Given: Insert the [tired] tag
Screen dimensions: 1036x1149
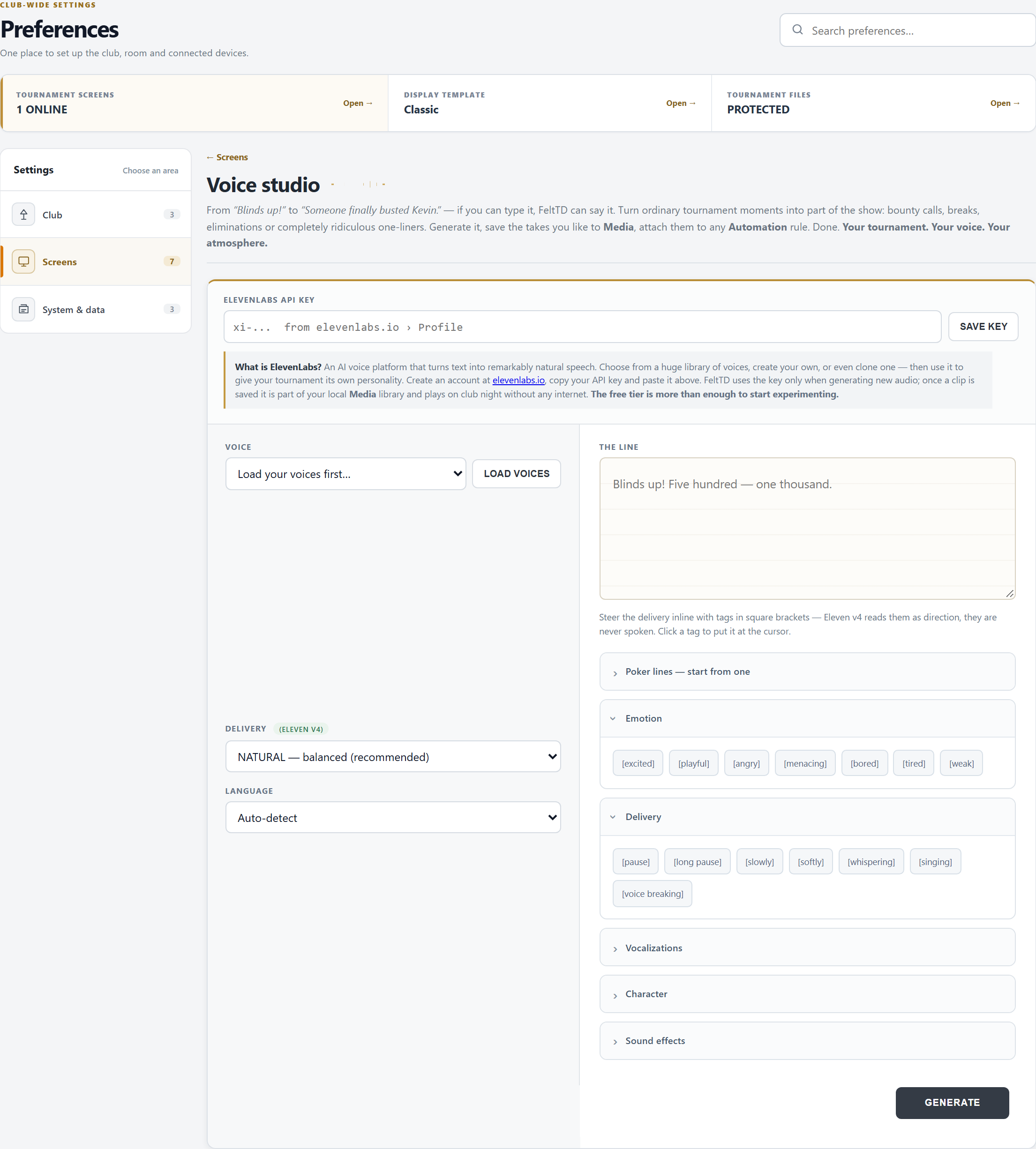Looking at the screenshot, I should tap(913, 763).
